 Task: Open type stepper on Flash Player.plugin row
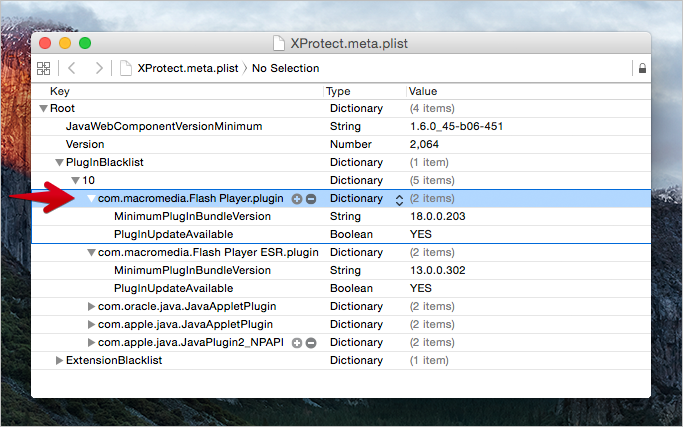tap(399, 200)
